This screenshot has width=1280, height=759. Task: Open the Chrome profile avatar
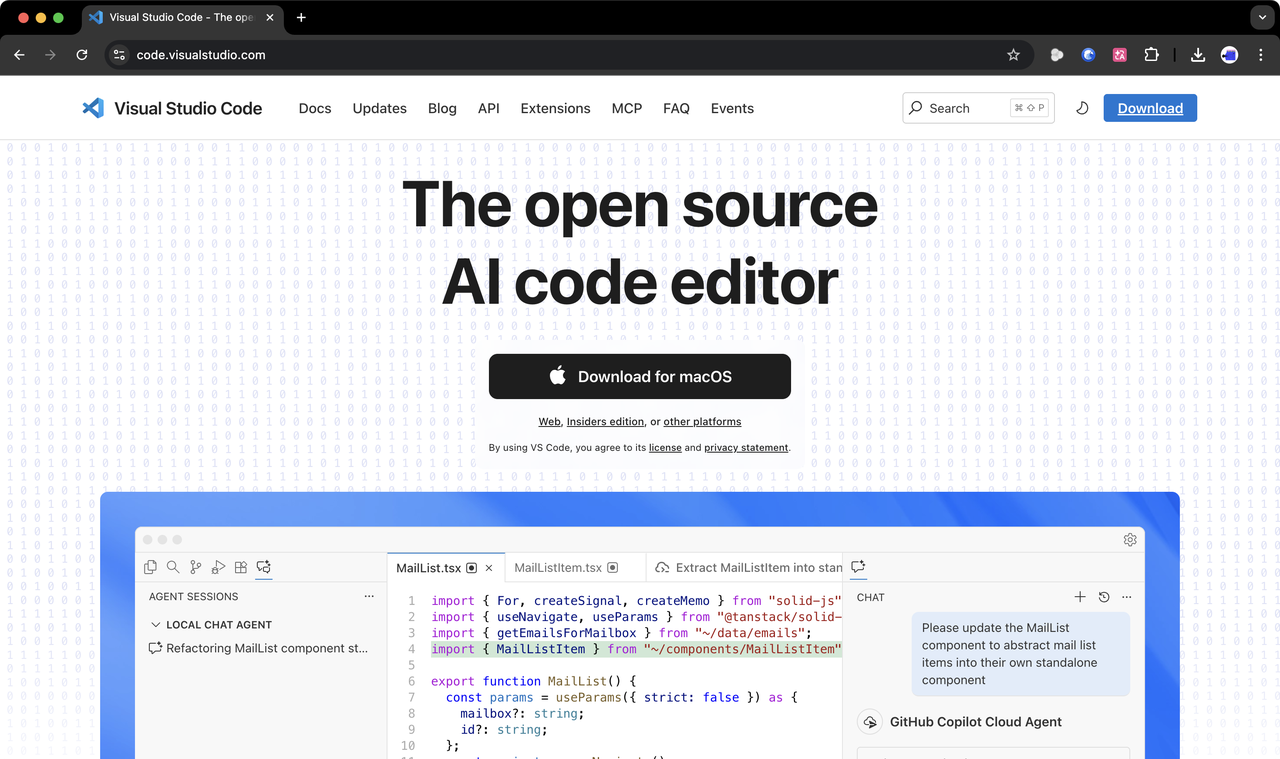[1230, 55]
